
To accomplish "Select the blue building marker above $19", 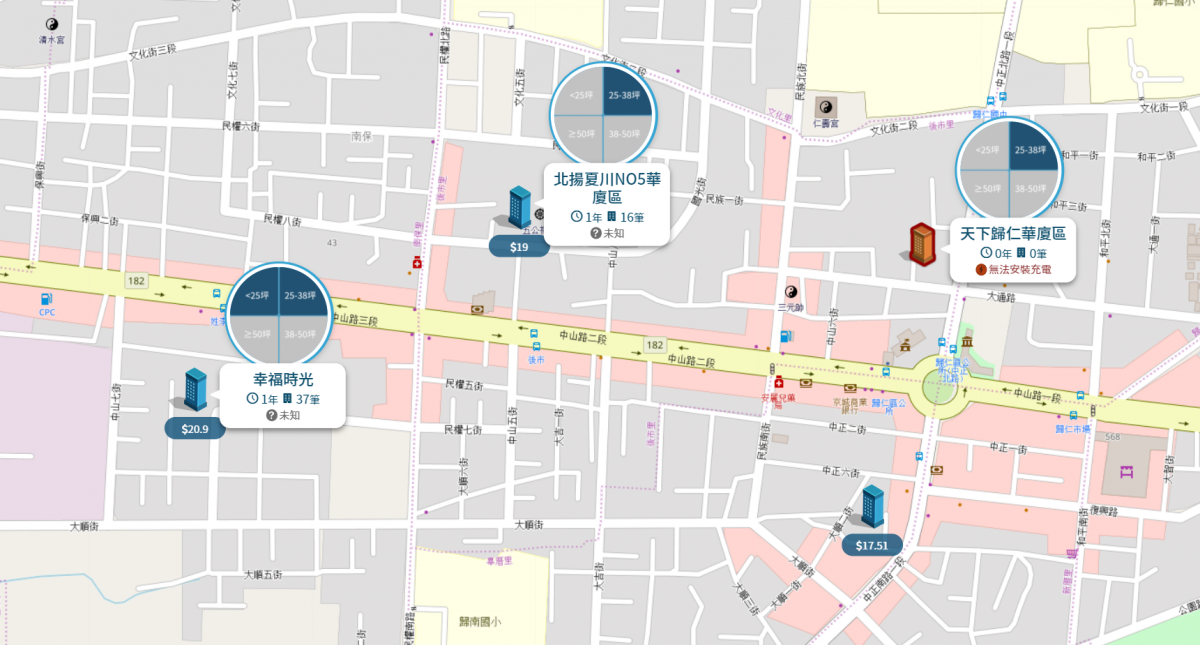I will click(x=519, y=206).
